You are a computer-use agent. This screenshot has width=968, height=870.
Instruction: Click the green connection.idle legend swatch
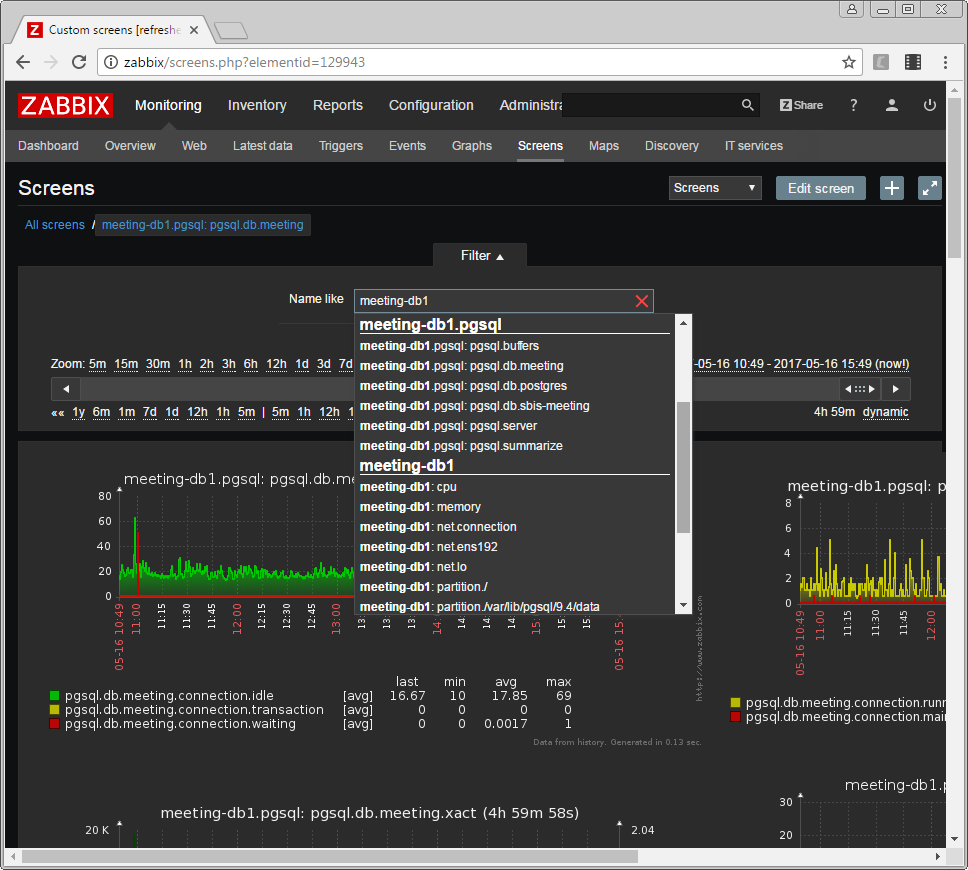(54, 696)
